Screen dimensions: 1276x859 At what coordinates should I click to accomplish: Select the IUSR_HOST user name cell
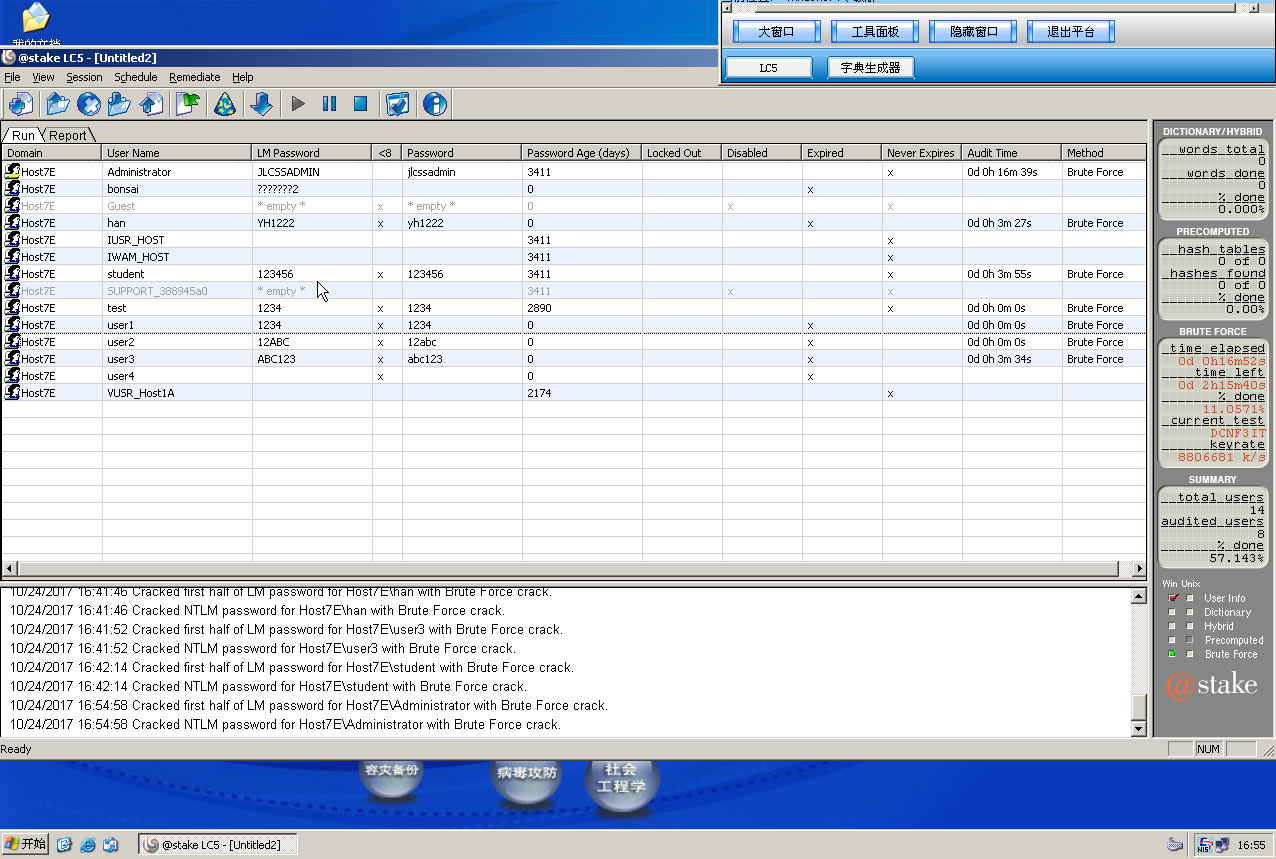pos(176,240)
